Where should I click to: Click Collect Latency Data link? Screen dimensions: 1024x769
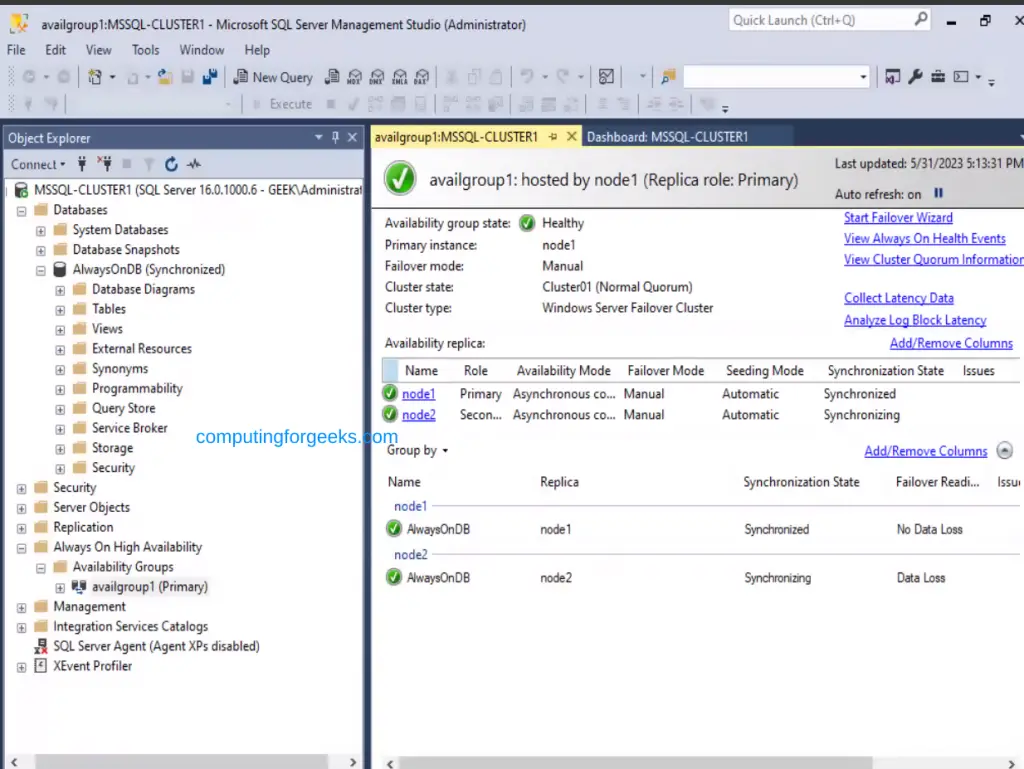pyautogui.click(x=898, y=298)
